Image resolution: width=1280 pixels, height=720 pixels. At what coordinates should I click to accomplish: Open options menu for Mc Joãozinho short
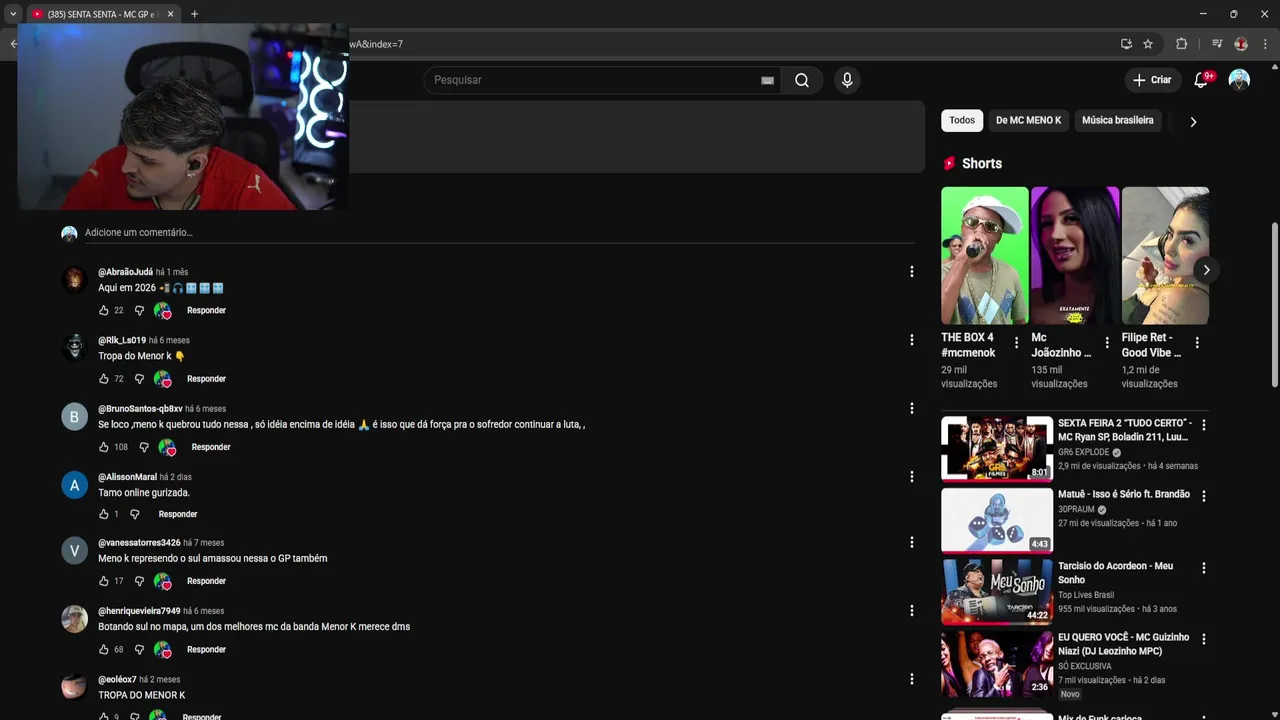tap(1106, 343)
